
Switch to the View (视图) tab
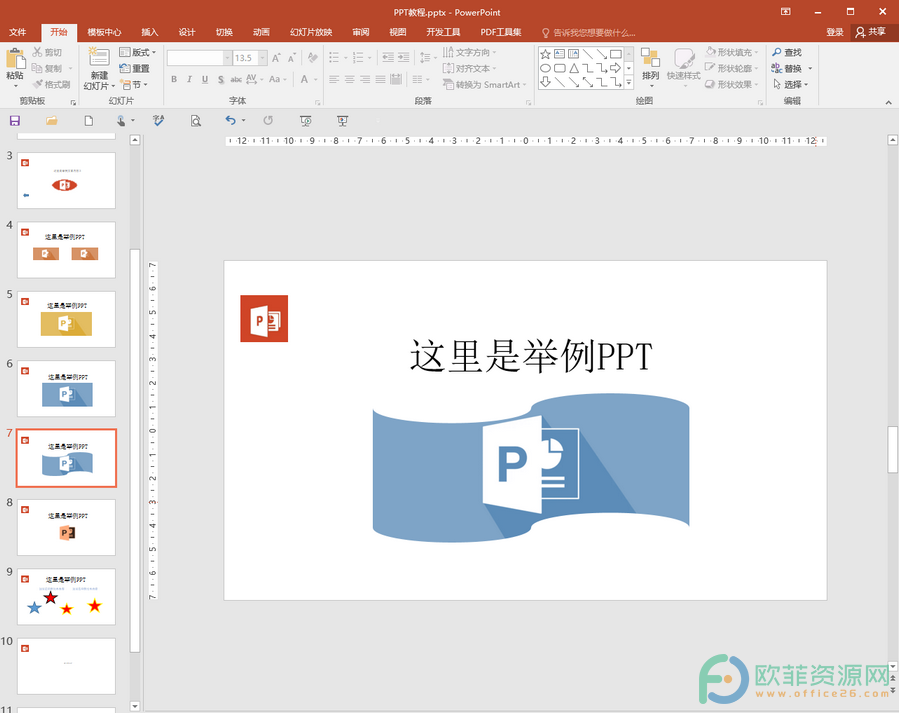[398, 32]
